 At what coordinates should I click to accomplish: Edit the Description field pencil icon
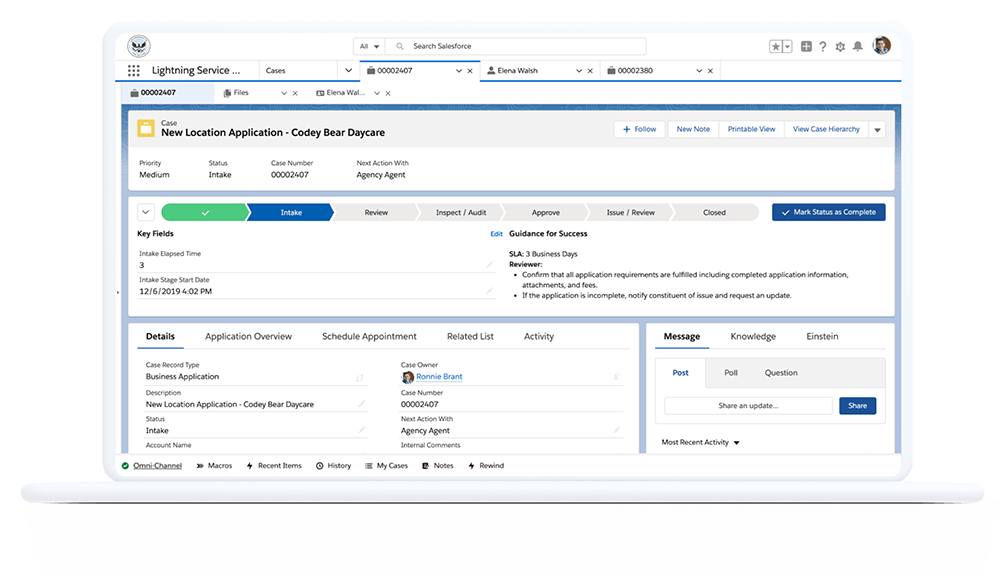(x=362, y=404)
